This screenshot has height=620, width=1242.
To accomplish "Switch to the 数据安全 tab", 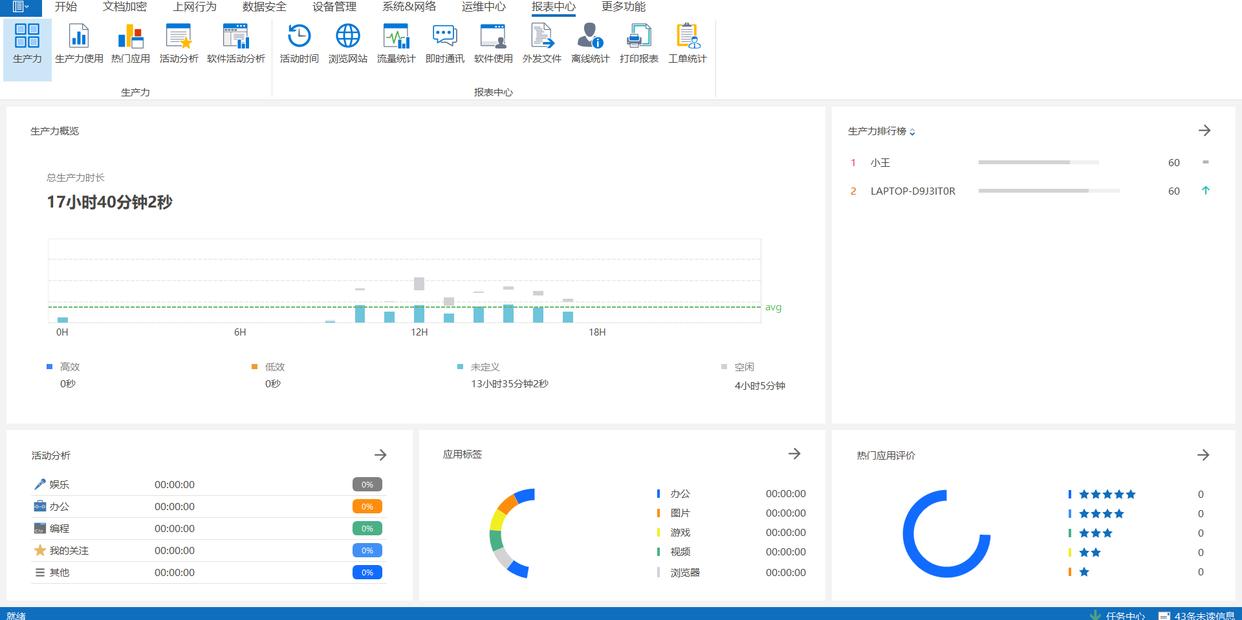I will click(x=264, y=7).
